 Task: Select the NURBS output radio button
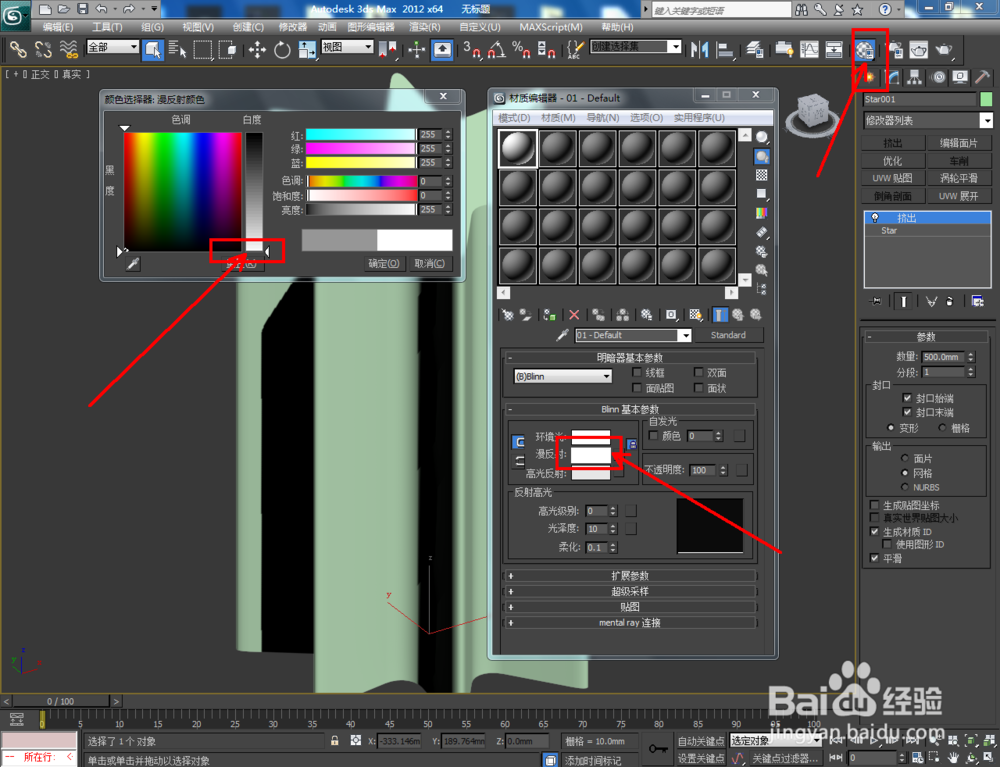[905, 487]
